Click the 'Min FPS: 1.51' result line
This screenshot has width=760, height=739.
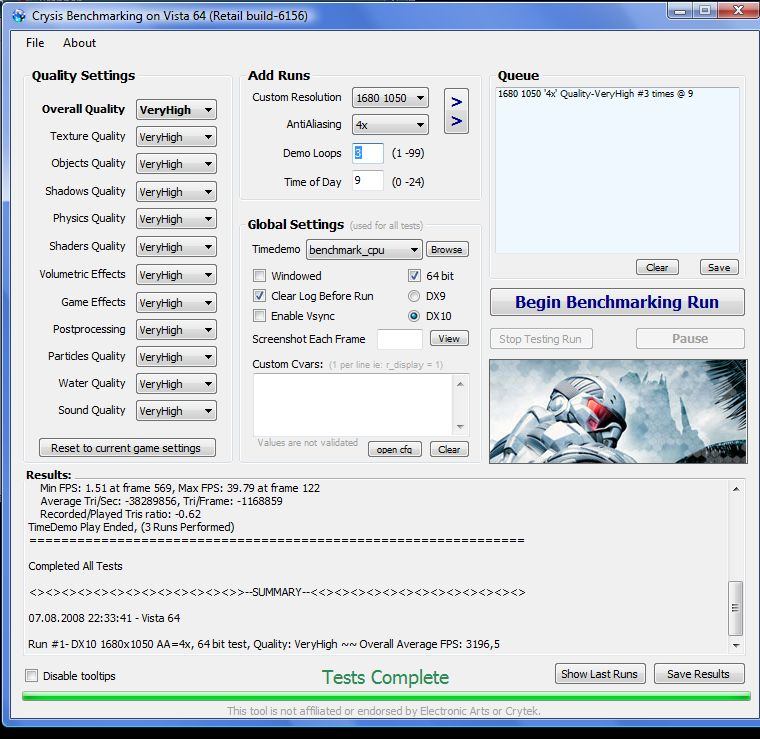180,488
